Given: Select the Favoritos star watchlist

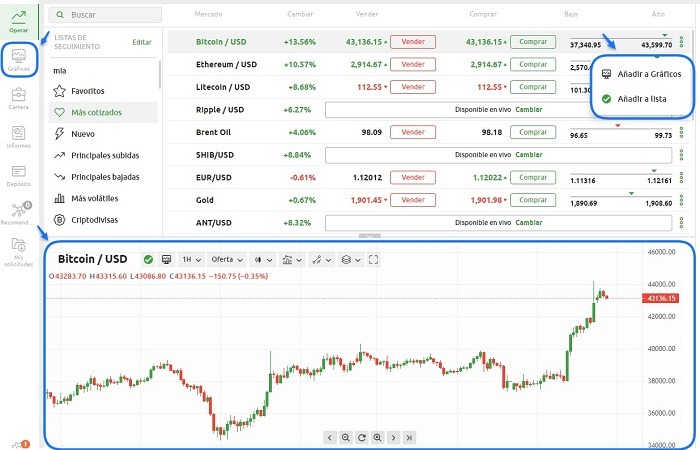Looking at the screenshot, I should coord(103,91).
